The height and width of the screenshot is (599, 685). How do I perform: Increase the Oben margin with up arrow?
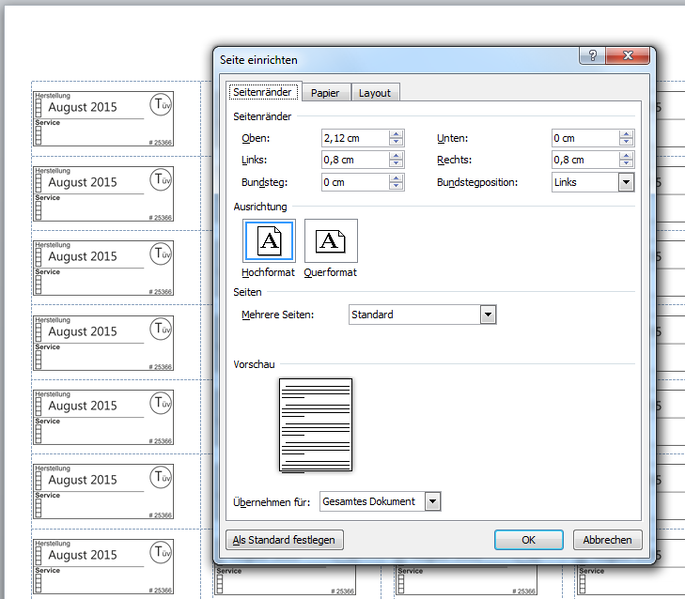(x=397, y=134)
